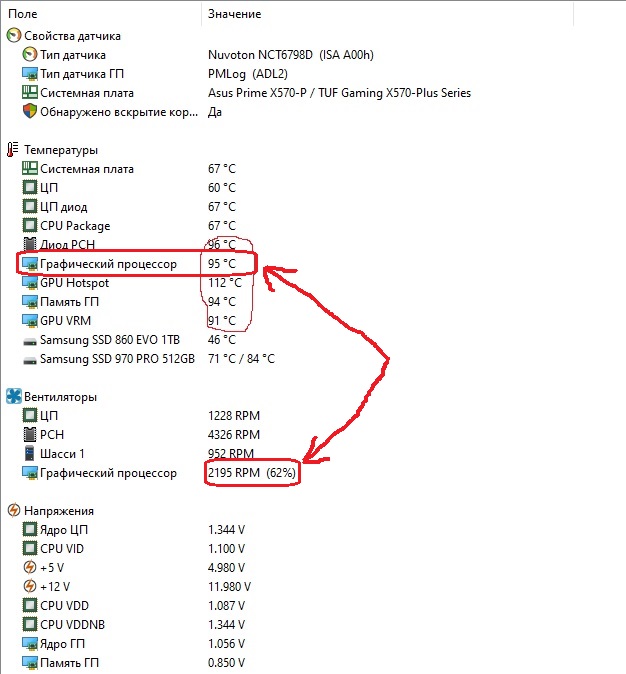Viewport: 626px width, 674px height.
Task: Click the icon next to "Диод PCH"
Action: tap(29, 245)
